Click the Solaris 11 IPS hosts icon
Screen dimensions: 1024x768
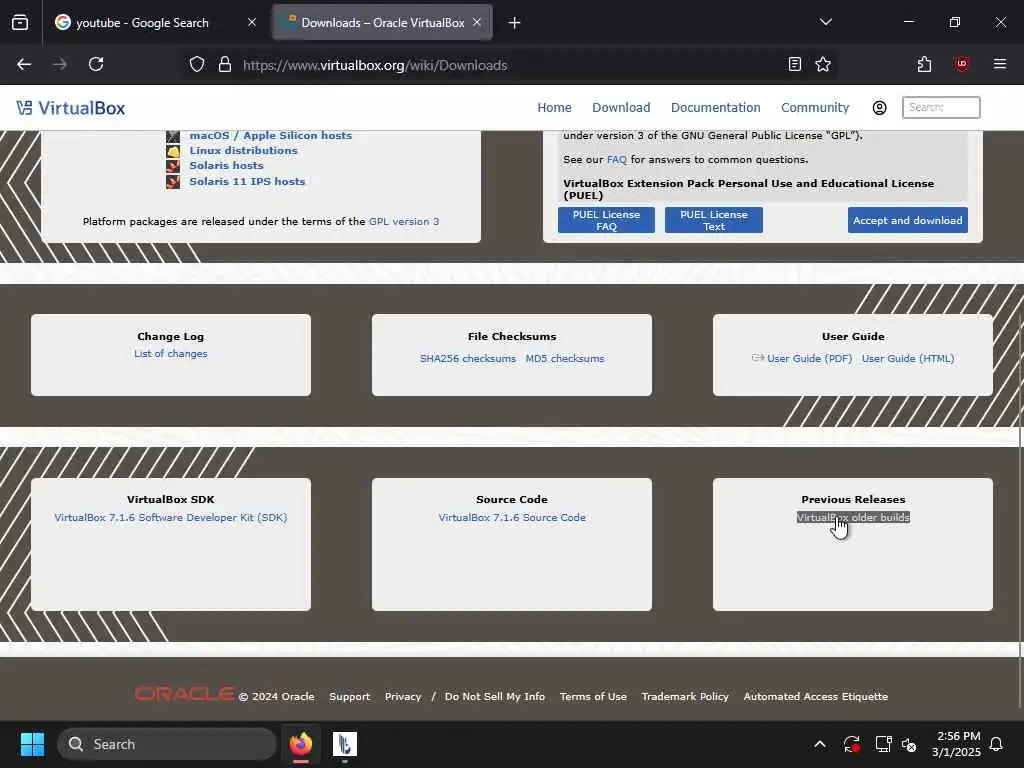(x=172, y=182)
